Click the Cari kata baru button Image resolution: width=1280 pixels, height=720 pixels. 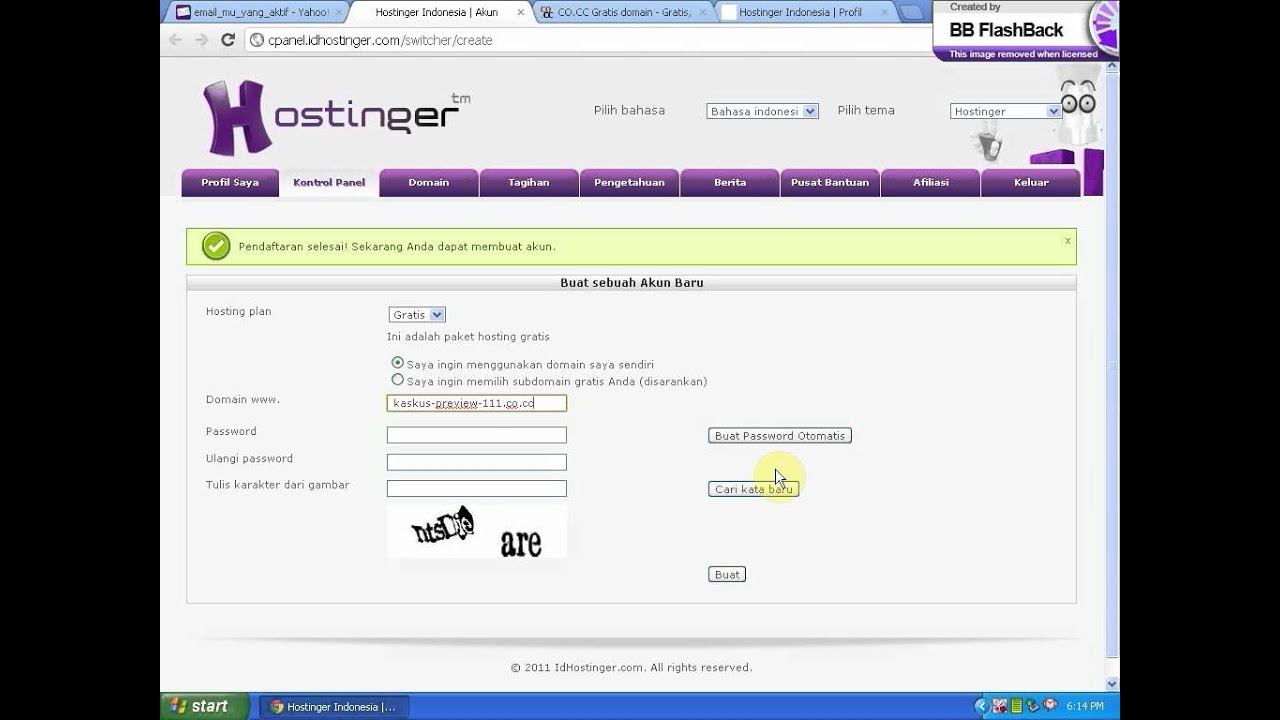753,489
